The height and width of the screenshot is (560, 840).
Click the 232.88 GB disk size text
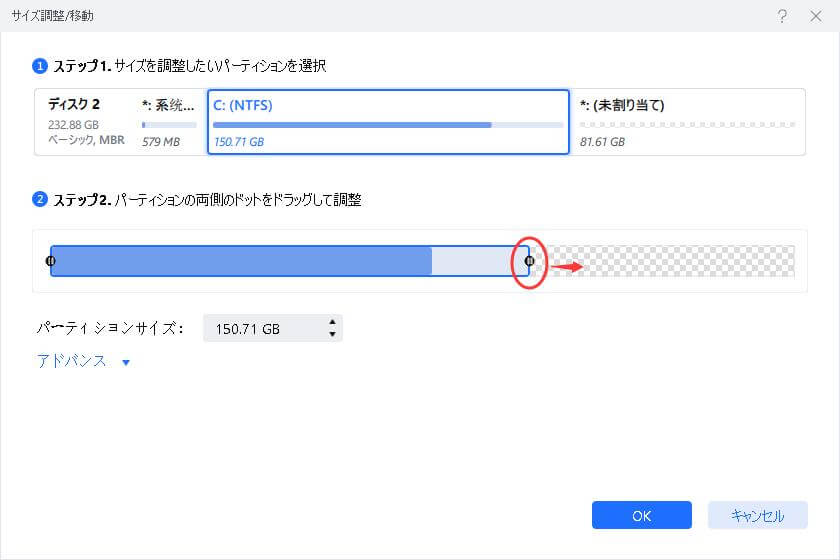pos(73,125)
